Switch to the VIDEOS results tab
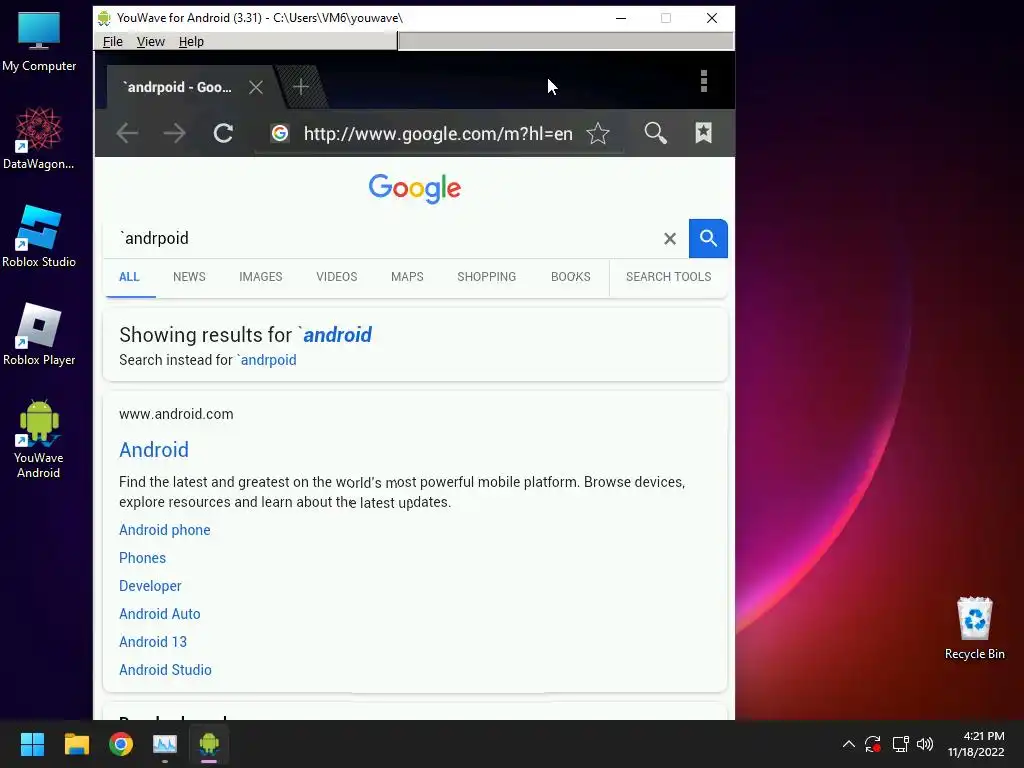Viewport: 1024px width, 768px height. (336, 277)
